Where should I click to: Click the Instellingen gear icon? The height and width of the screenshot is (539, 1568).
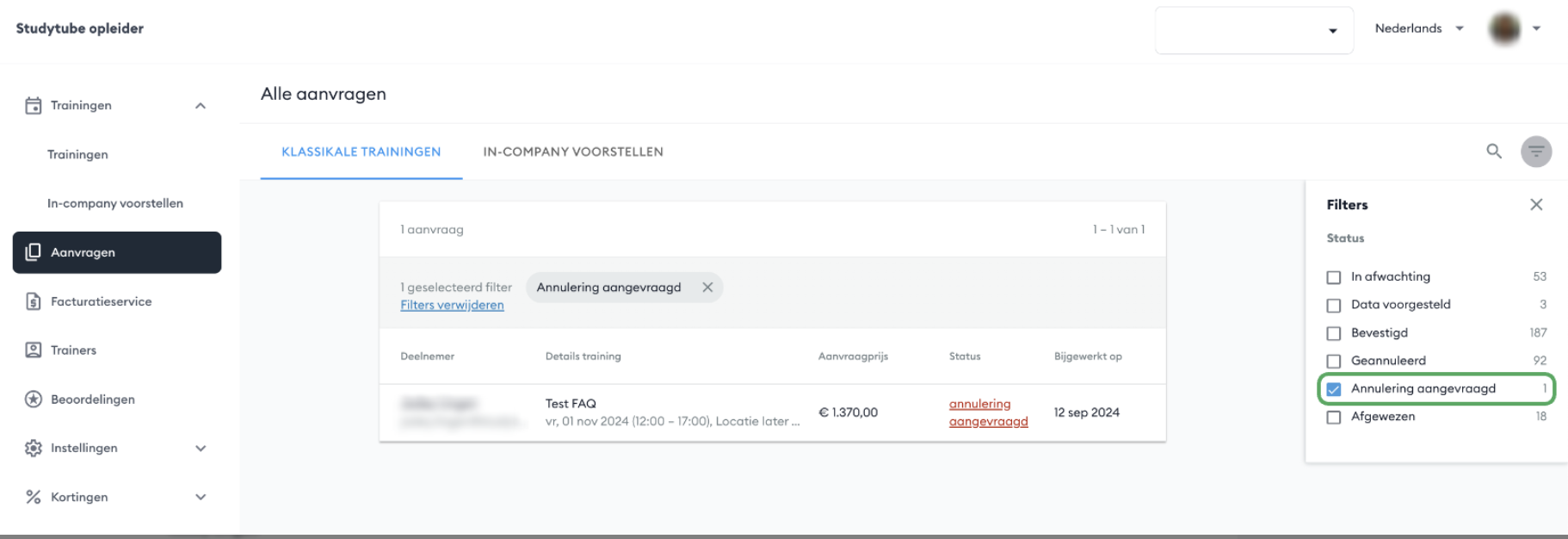pos(34,448)
